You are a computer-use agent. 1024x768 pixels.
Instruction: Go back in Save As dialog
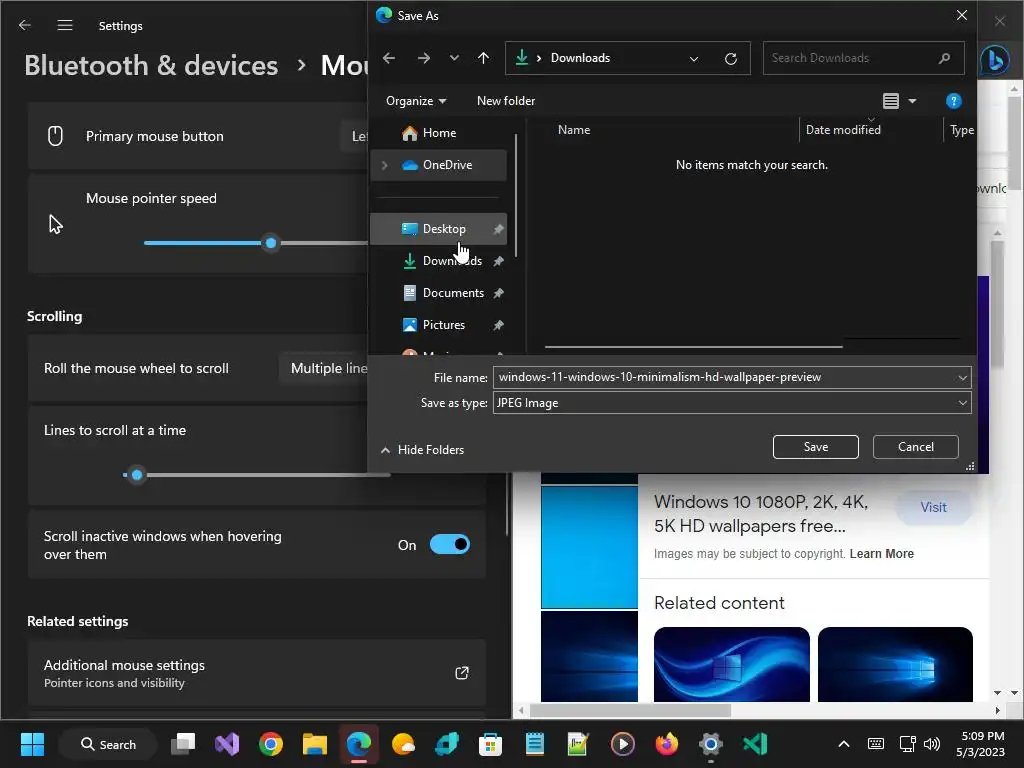(389, 58)
